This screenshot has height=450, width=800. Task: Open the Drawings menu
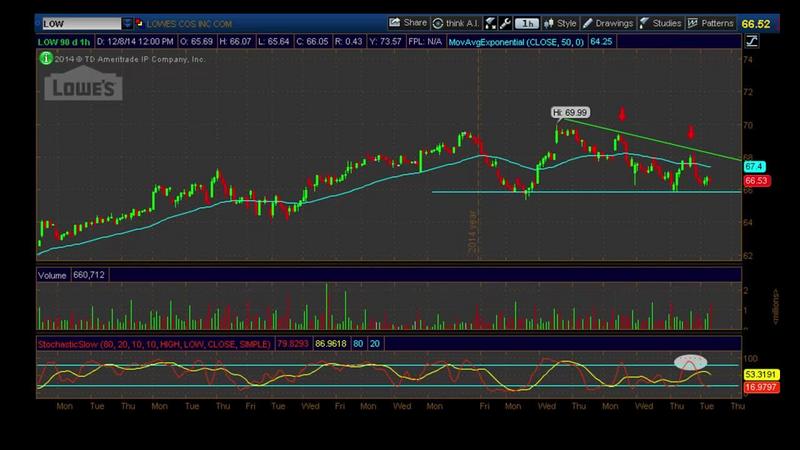pos(608,23)
